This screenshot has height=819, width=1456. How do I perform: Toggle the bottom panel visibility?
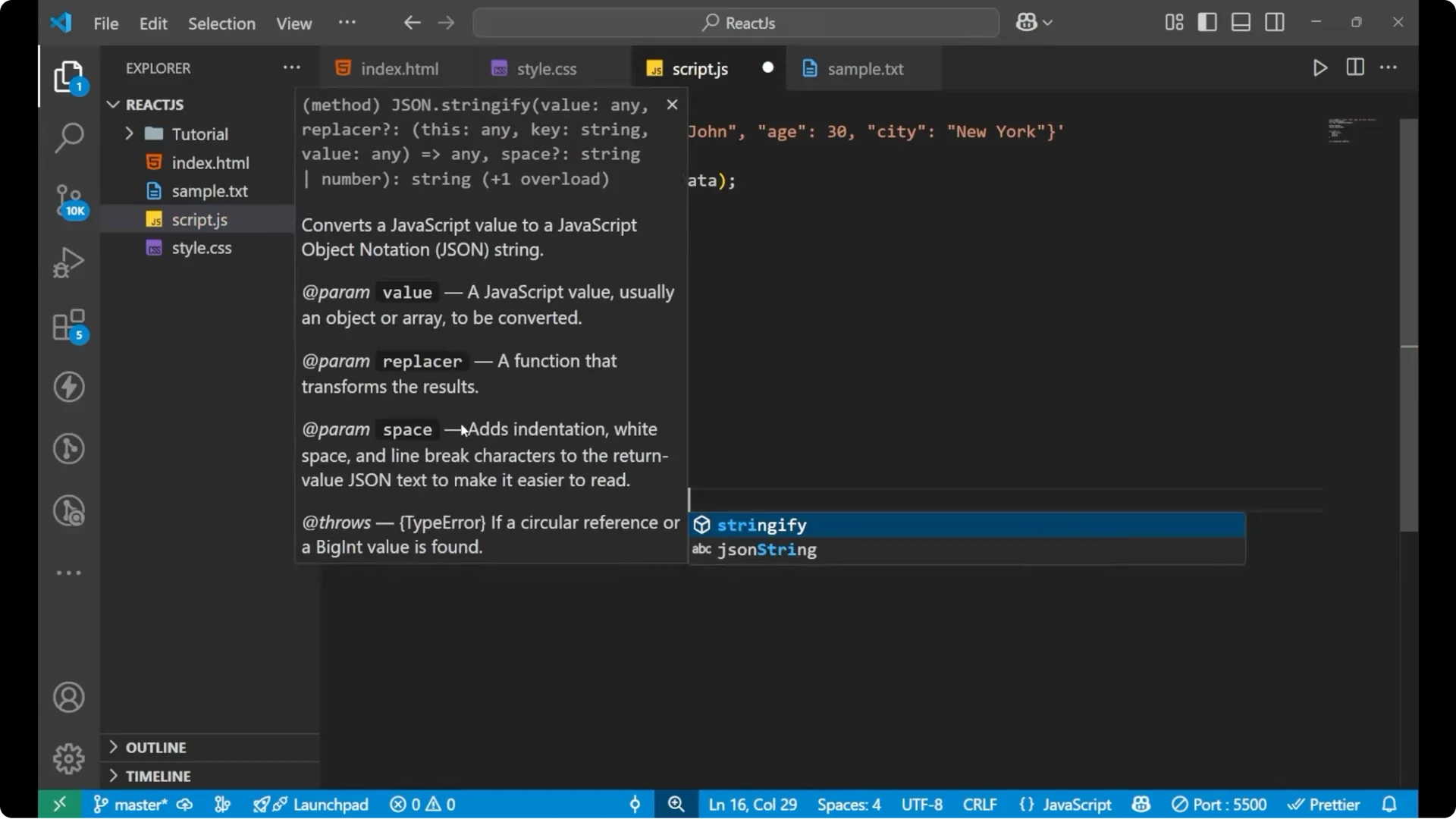1241,22
